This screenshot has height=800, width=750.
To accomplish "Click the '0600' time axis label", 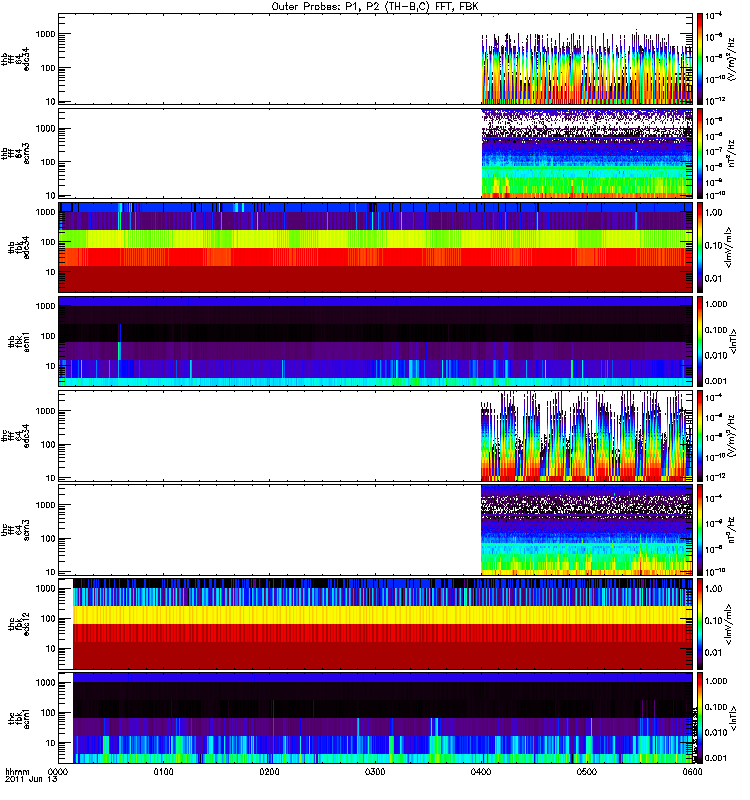I will coord(692,772).
